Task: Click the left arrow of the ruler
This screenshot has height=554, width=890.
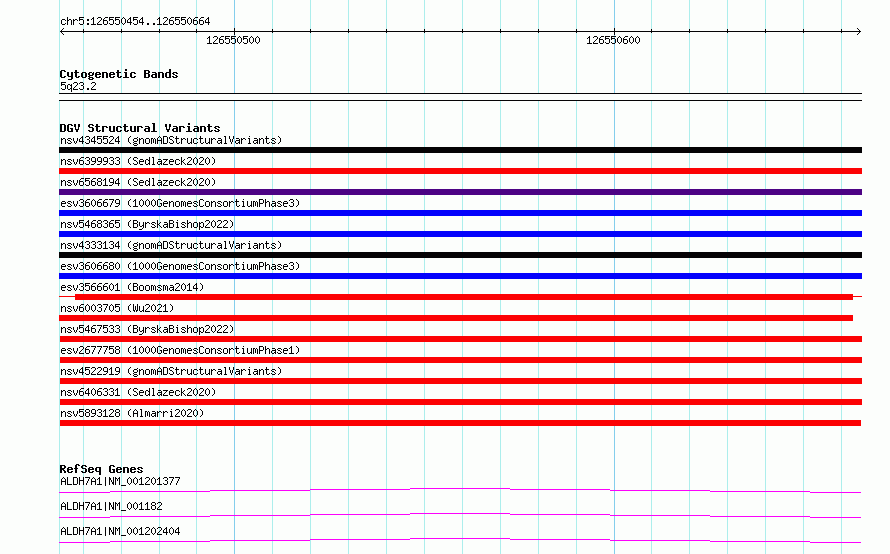Action: pos(62,31)
